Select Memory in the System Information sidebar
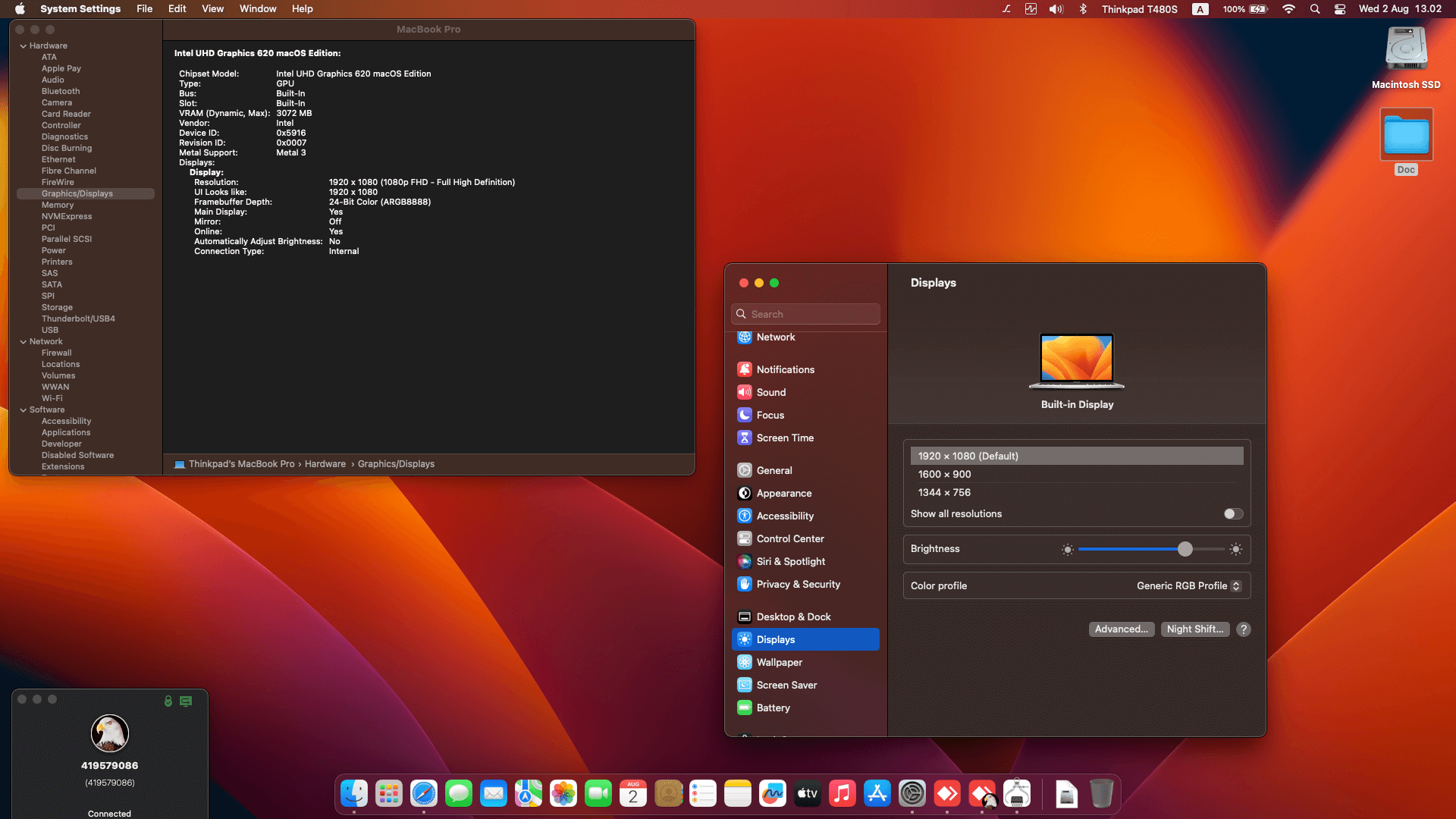The width and height of the screenshot is (1456, 819). pyautogui.click(x=58, y=206)
